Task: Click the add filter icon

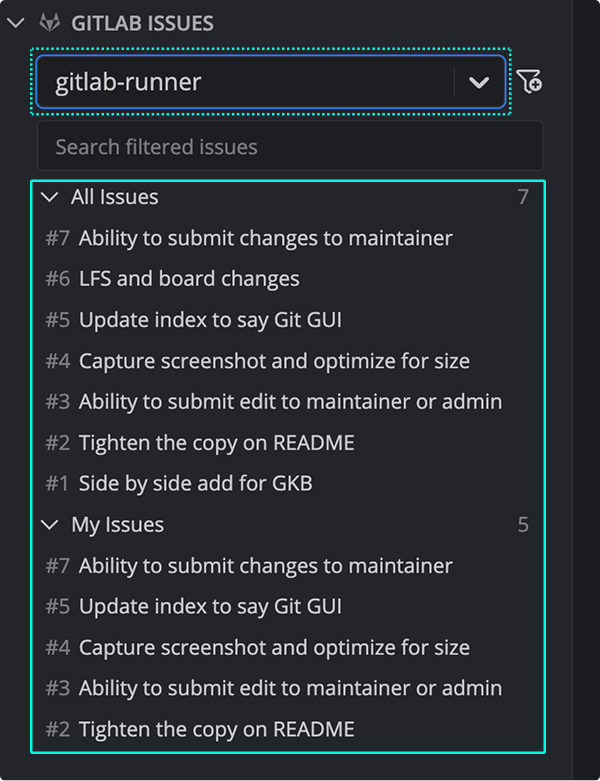Action: [530, 82]
